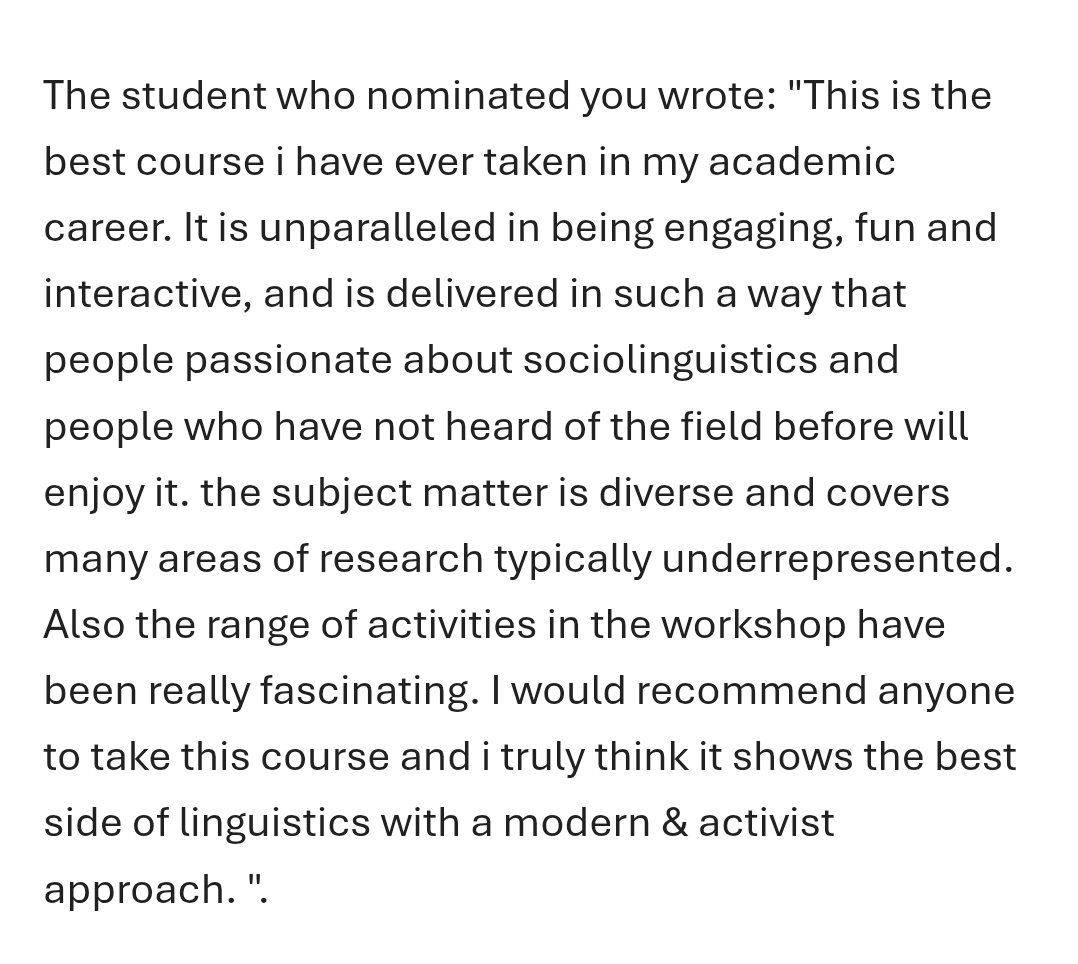Click the word "approach" in the last line
Screen dimensions: 1078x964
pos(132,890)
